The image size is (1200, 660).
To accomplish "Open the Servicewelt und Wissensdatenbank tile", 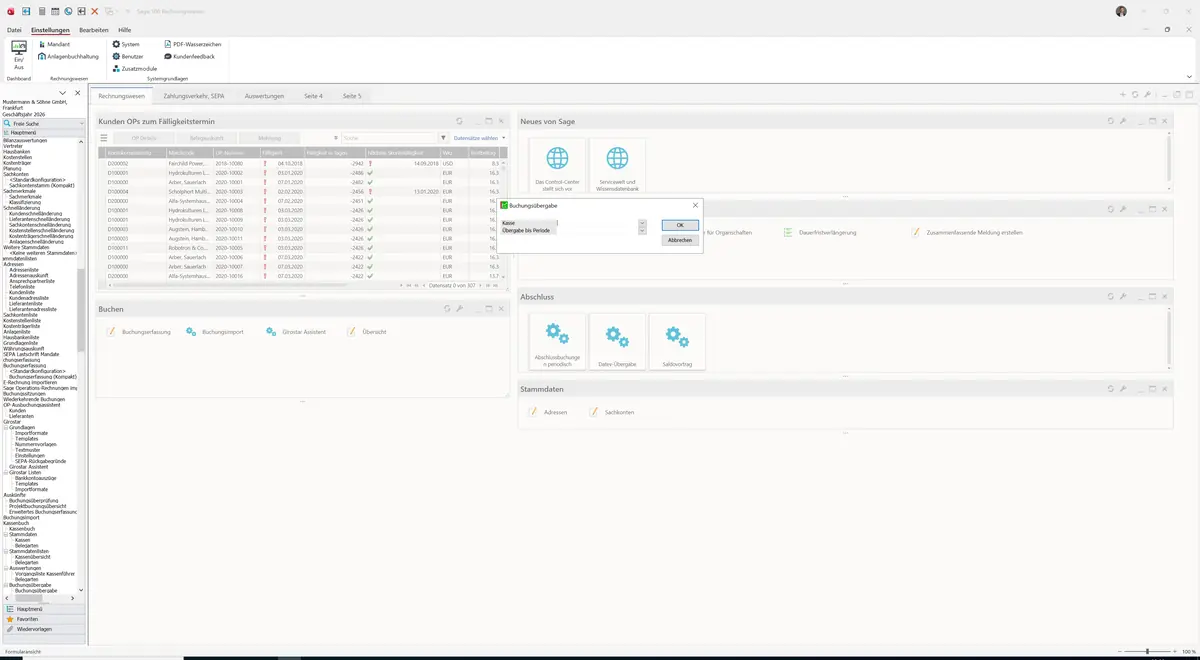I will 618,166.
